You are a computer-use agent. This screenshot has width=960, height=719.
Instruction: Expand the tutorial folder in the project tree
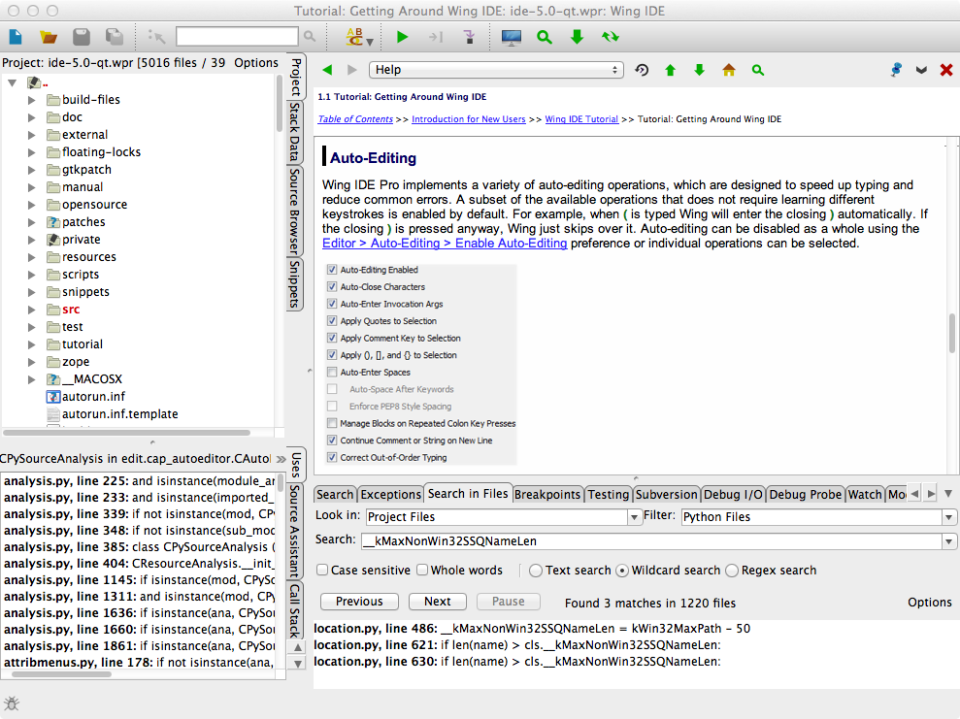point(31,344)
